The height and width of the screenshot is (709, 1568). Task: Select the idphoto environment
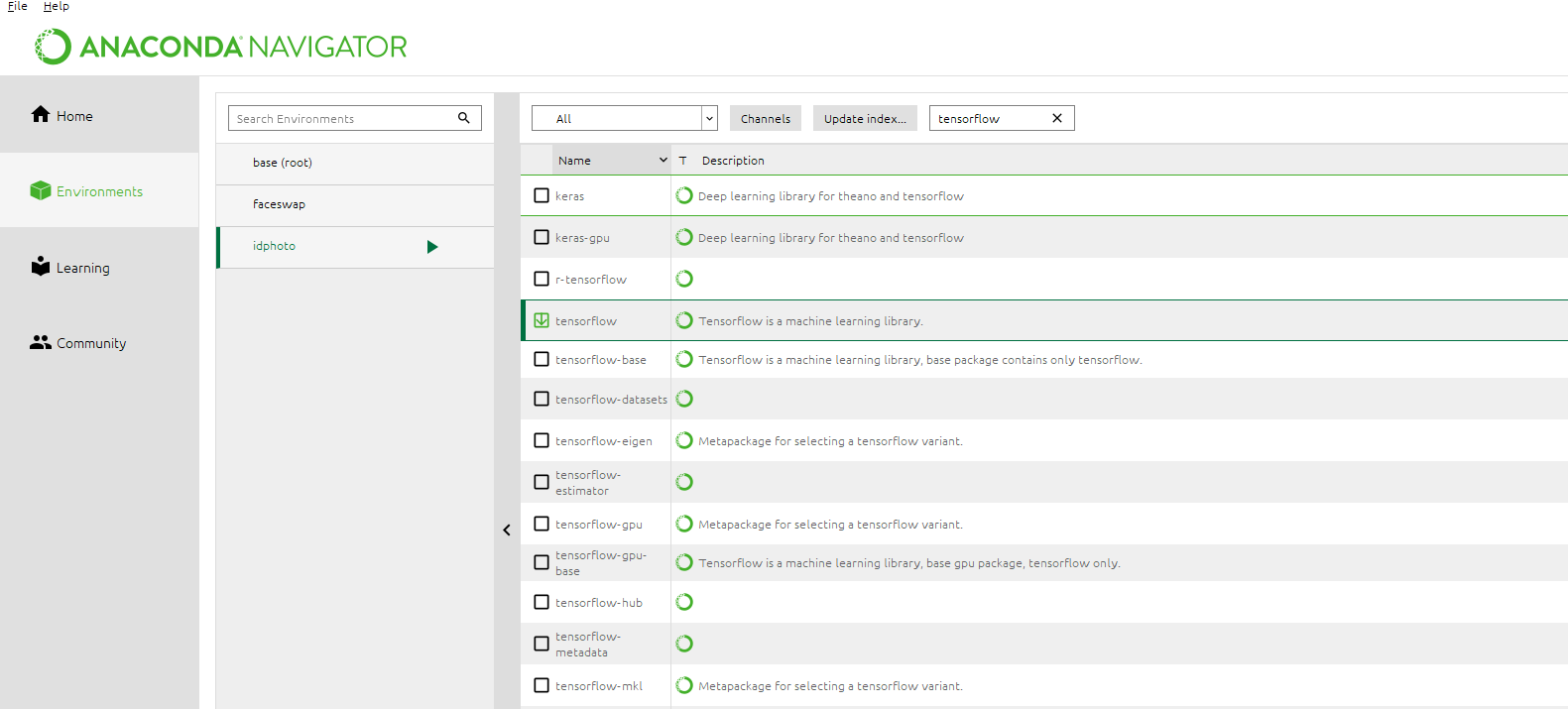point(355,247)
